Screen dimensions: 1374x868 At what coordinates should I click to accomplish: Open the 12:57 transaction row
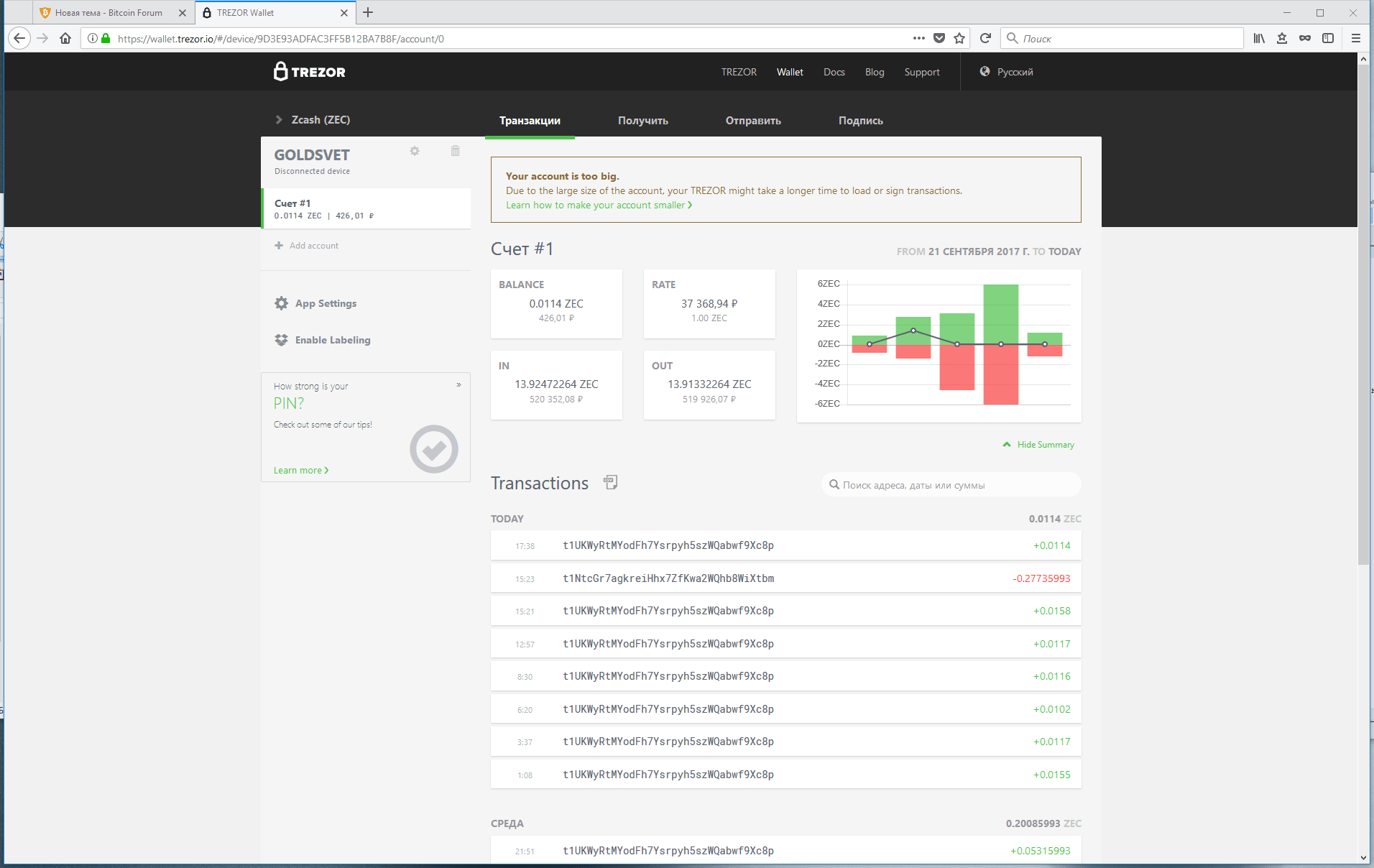click(785, 644)
